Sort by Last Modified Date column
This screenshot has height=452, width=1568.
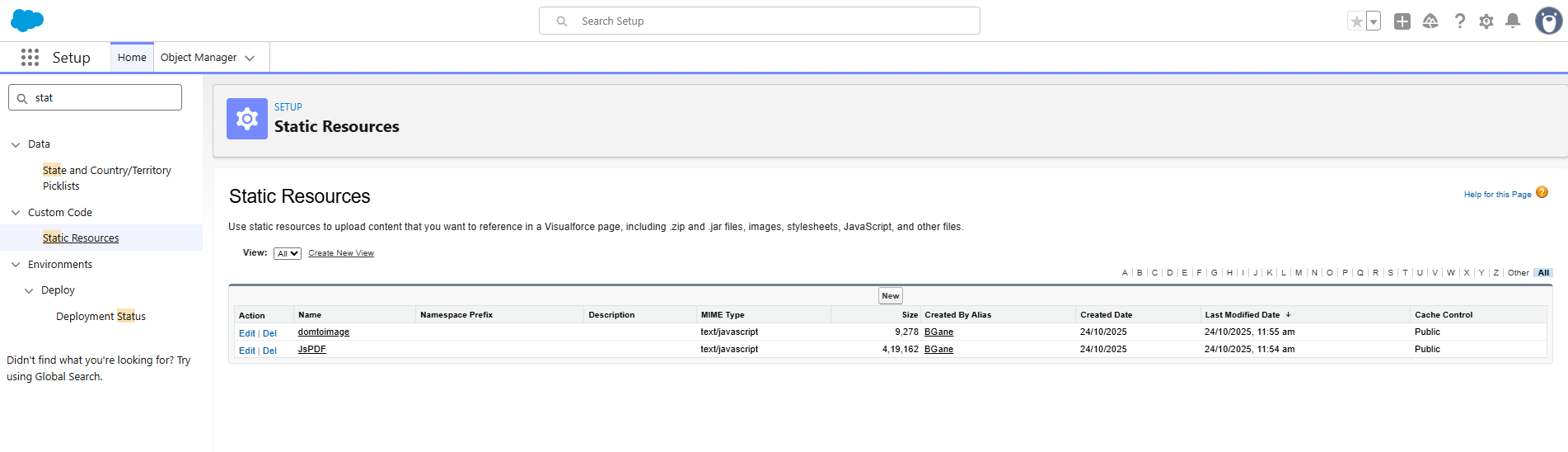(x=1242, y=315)
